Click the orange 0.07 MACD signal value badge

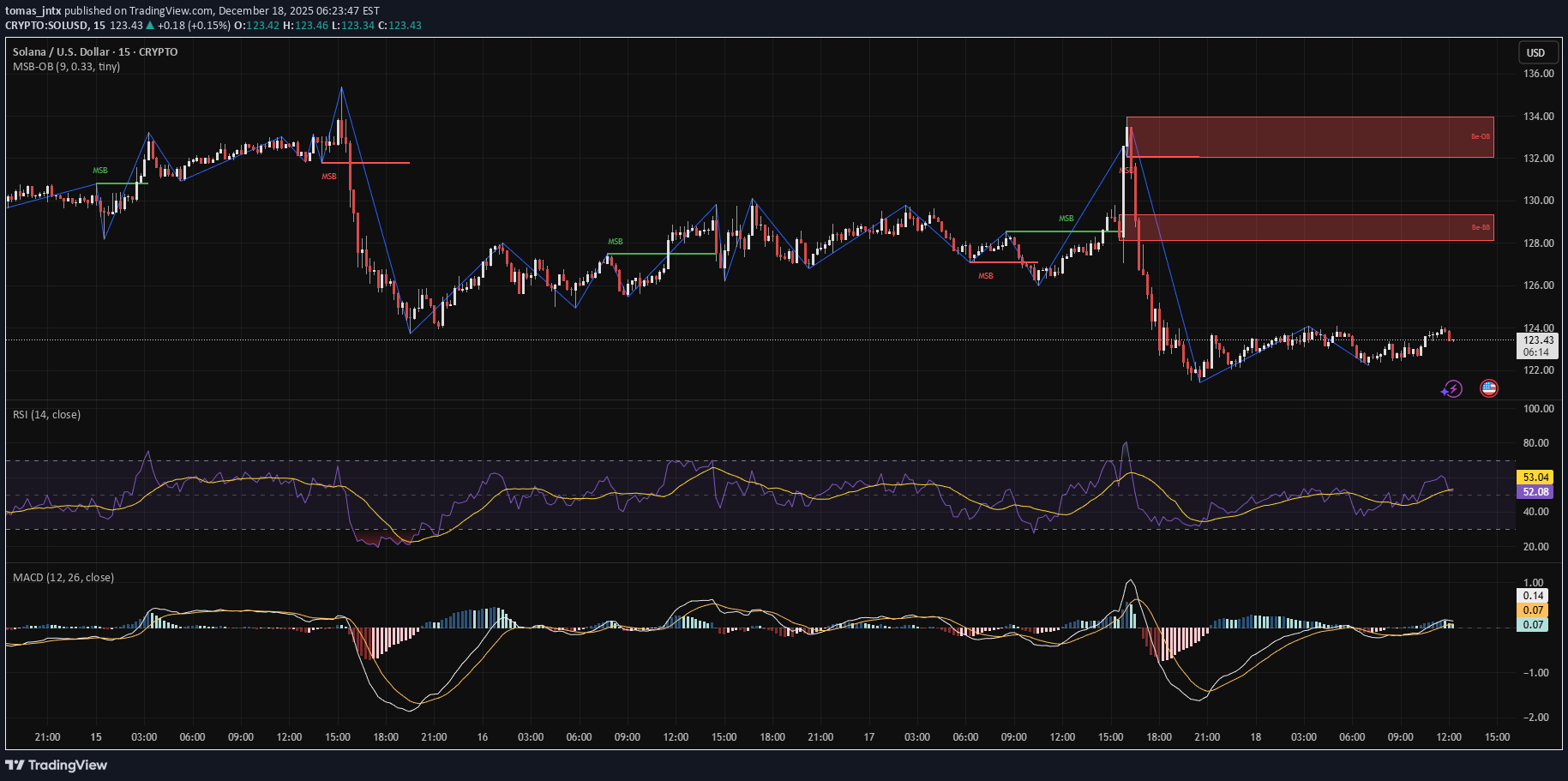click(1532, 610)
